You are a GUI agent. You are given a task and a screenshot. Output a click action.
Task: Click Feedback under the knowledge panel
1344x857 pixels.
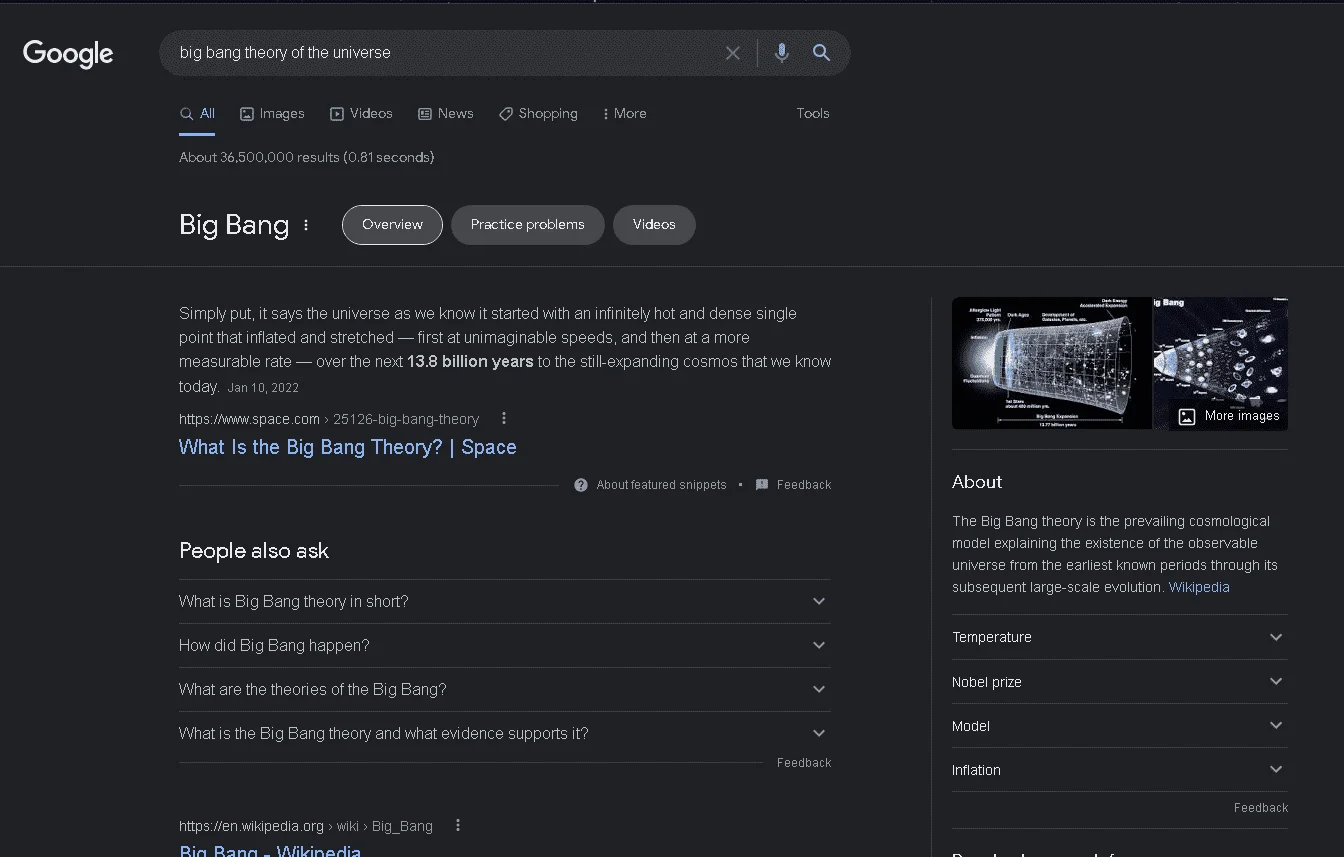(x=1261, y=808)
